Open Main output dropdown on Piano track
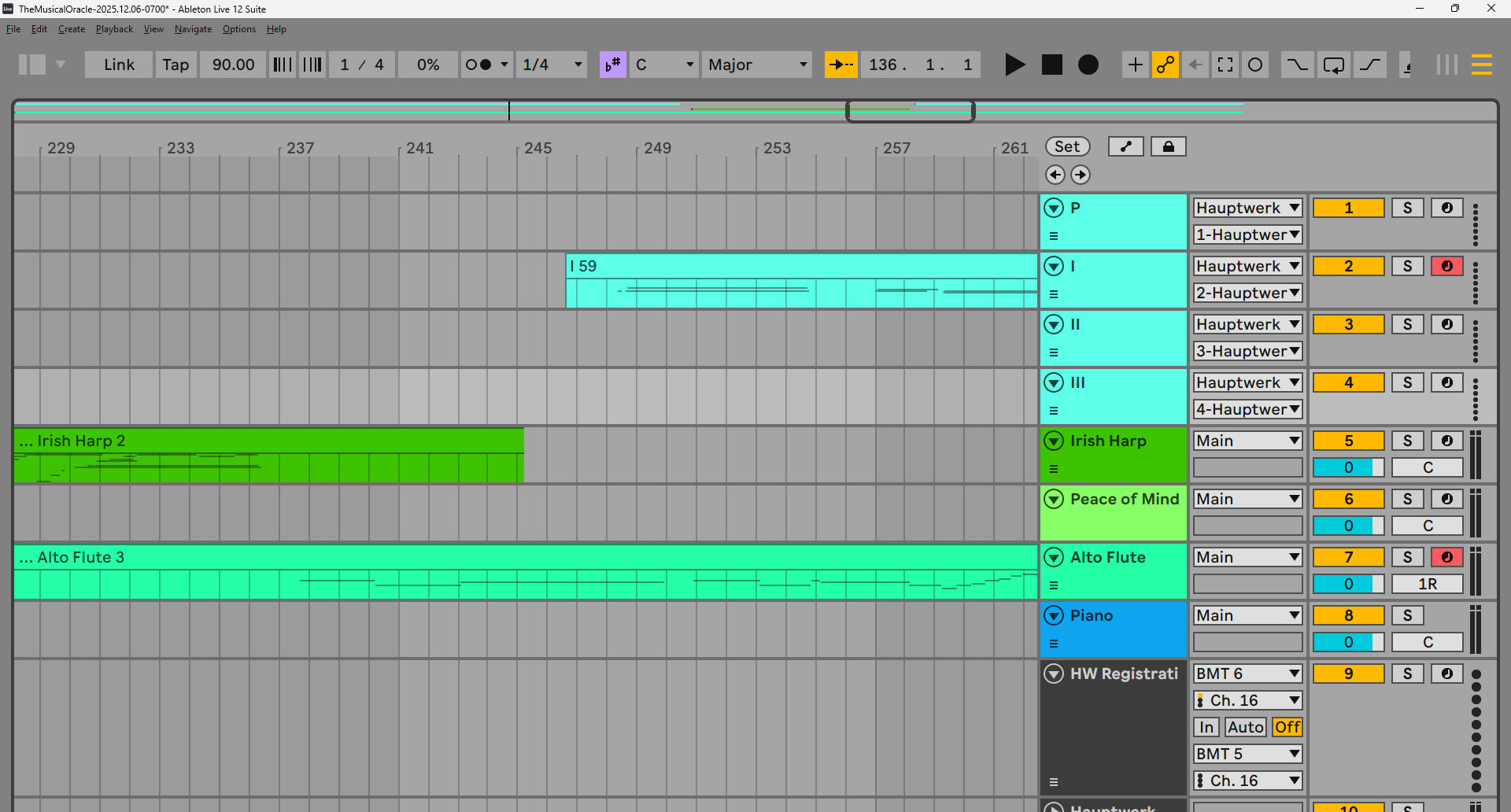Image resolution: width=1511 pixels, height=812 pixels. tap(1248, 615)
